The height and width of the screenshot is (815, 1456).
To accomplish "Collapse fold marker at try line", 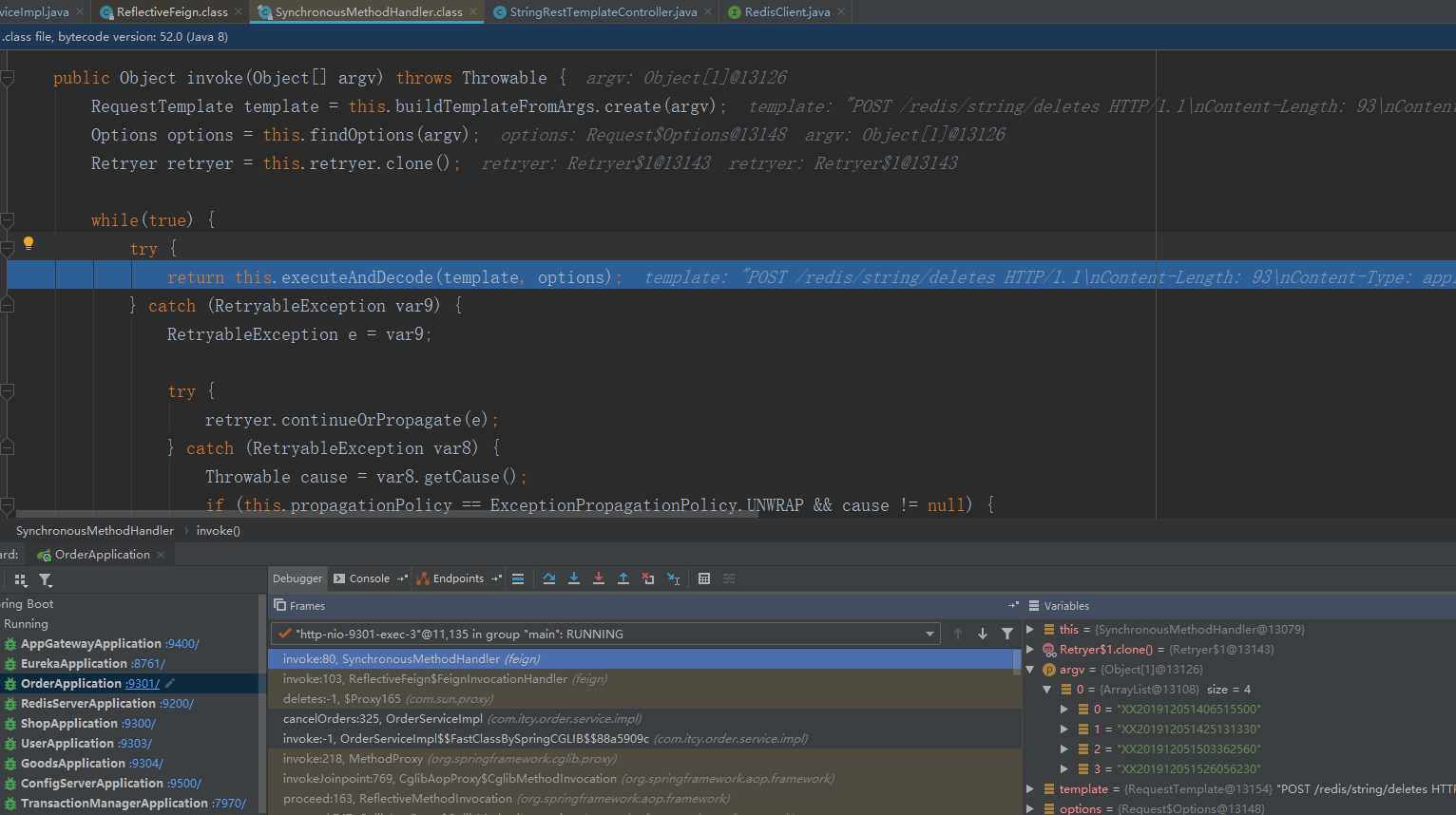I will (8, 249).
